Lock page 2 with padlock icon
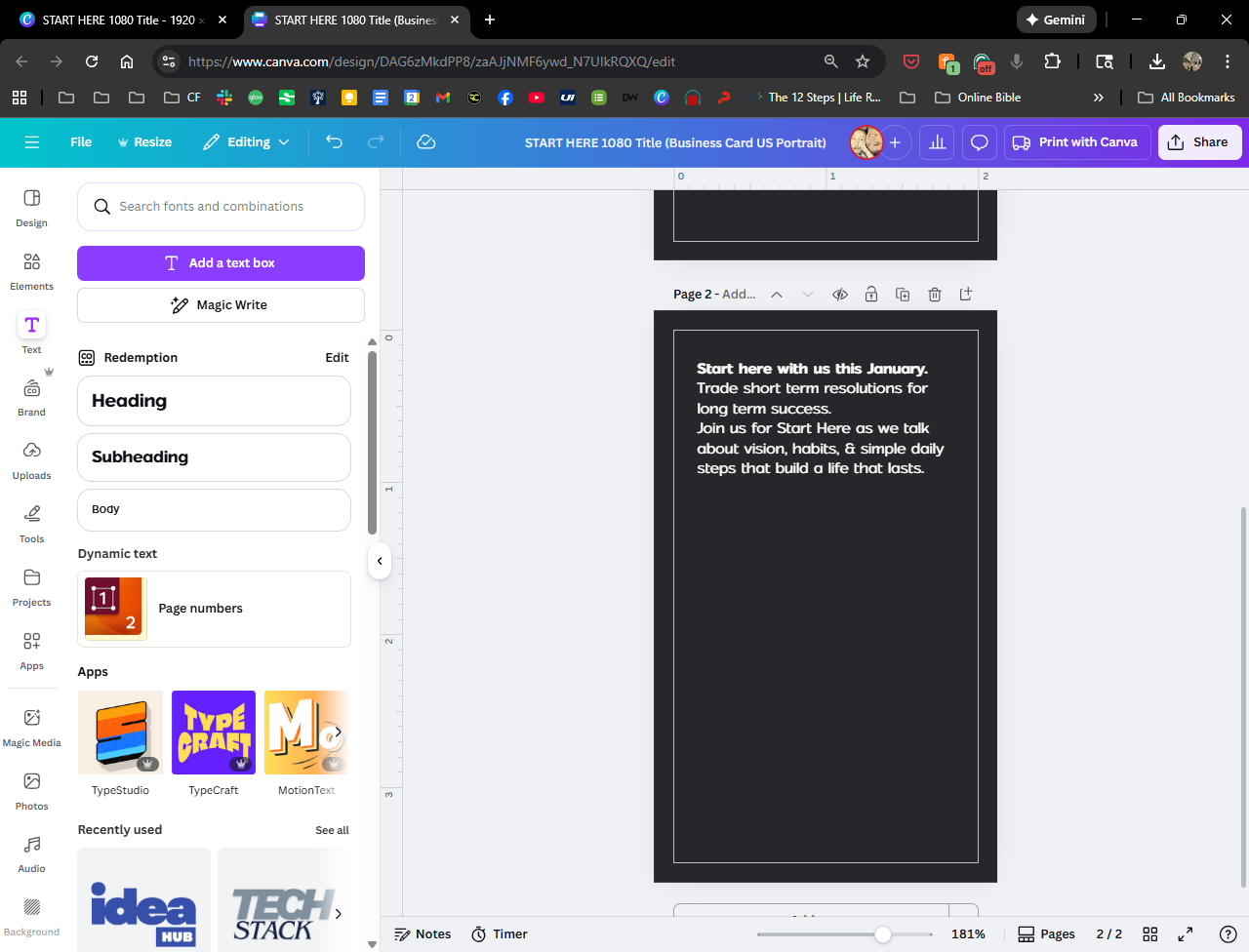This screenshot has width=1249, height=952. click(871, 295)
